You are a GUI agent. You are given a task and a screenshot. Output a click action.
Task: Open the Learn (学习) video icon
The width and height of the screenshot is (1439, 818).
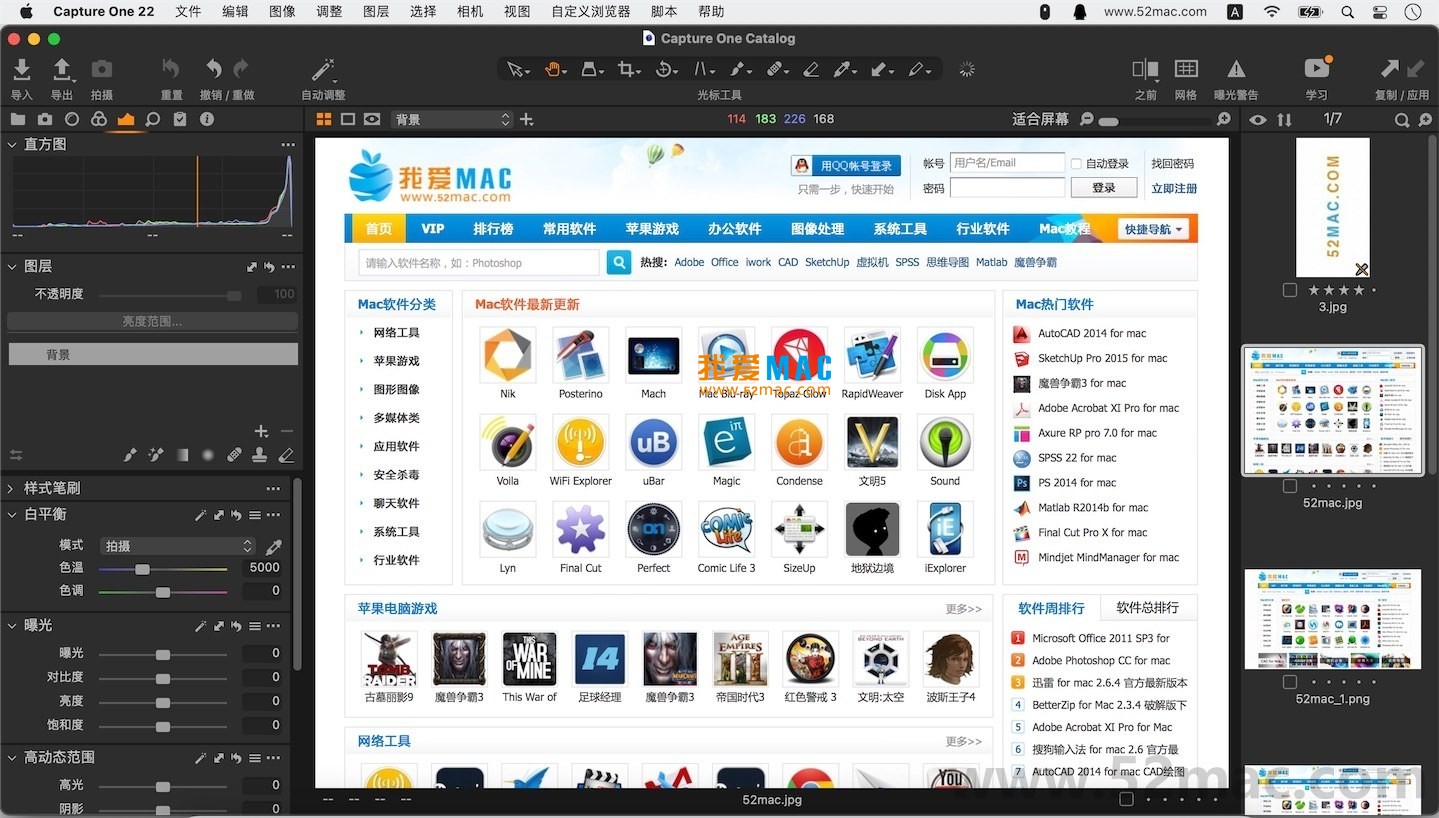(x=1316, y=68)
